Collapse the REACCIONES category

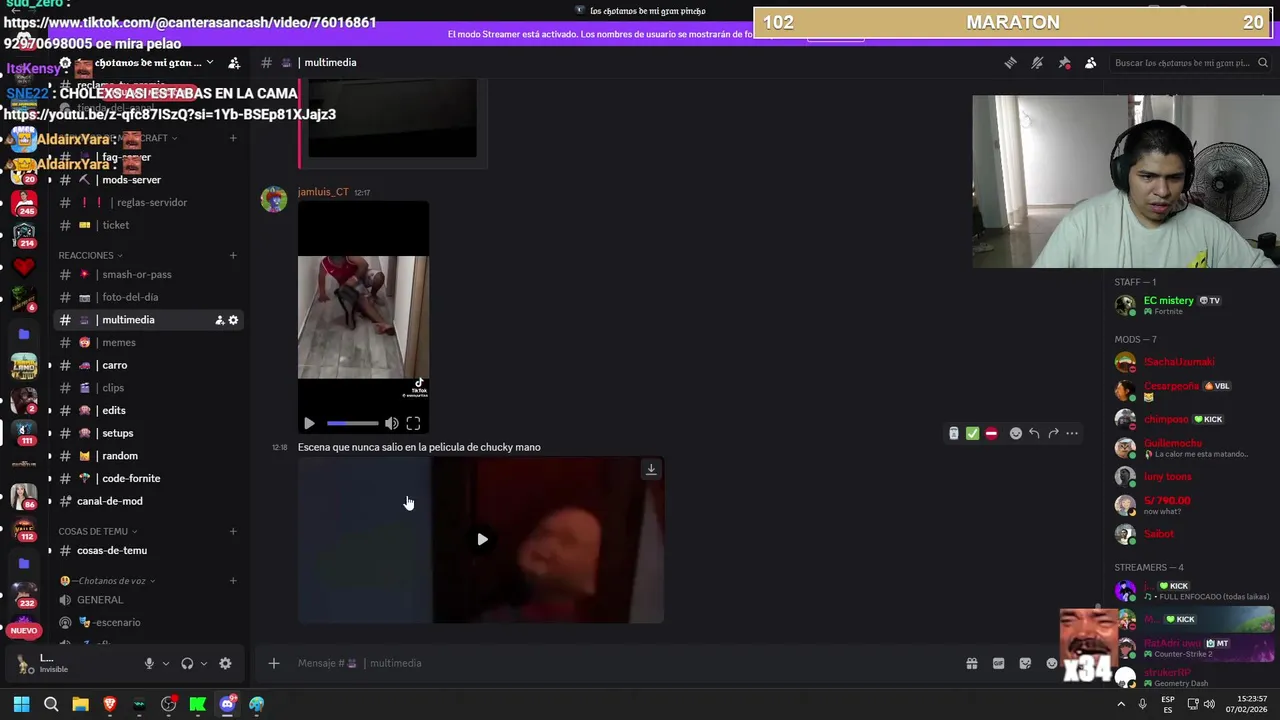point(91,255)
